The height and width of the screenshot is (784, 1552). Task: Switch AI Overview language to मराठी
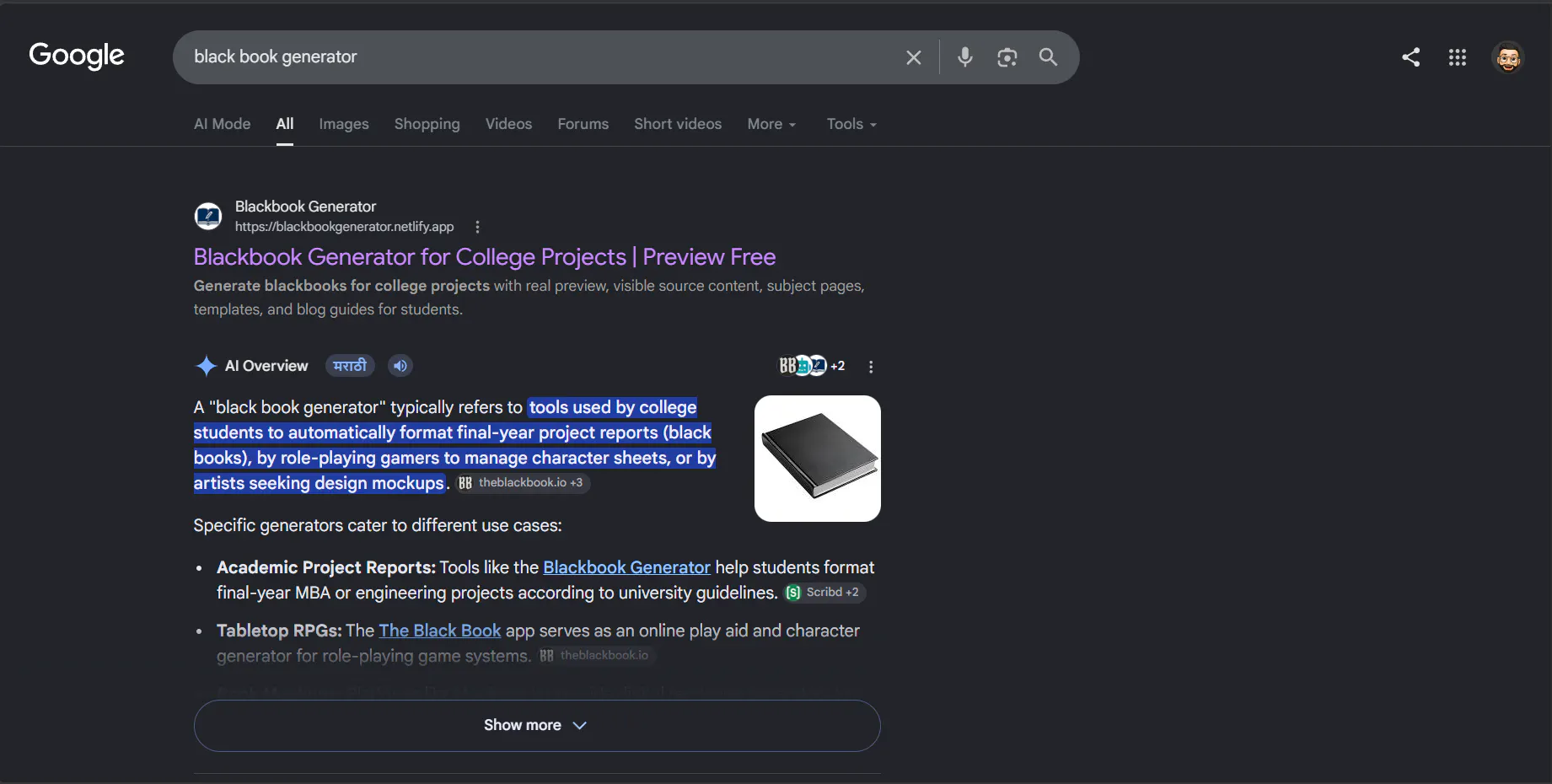[350, 366]
